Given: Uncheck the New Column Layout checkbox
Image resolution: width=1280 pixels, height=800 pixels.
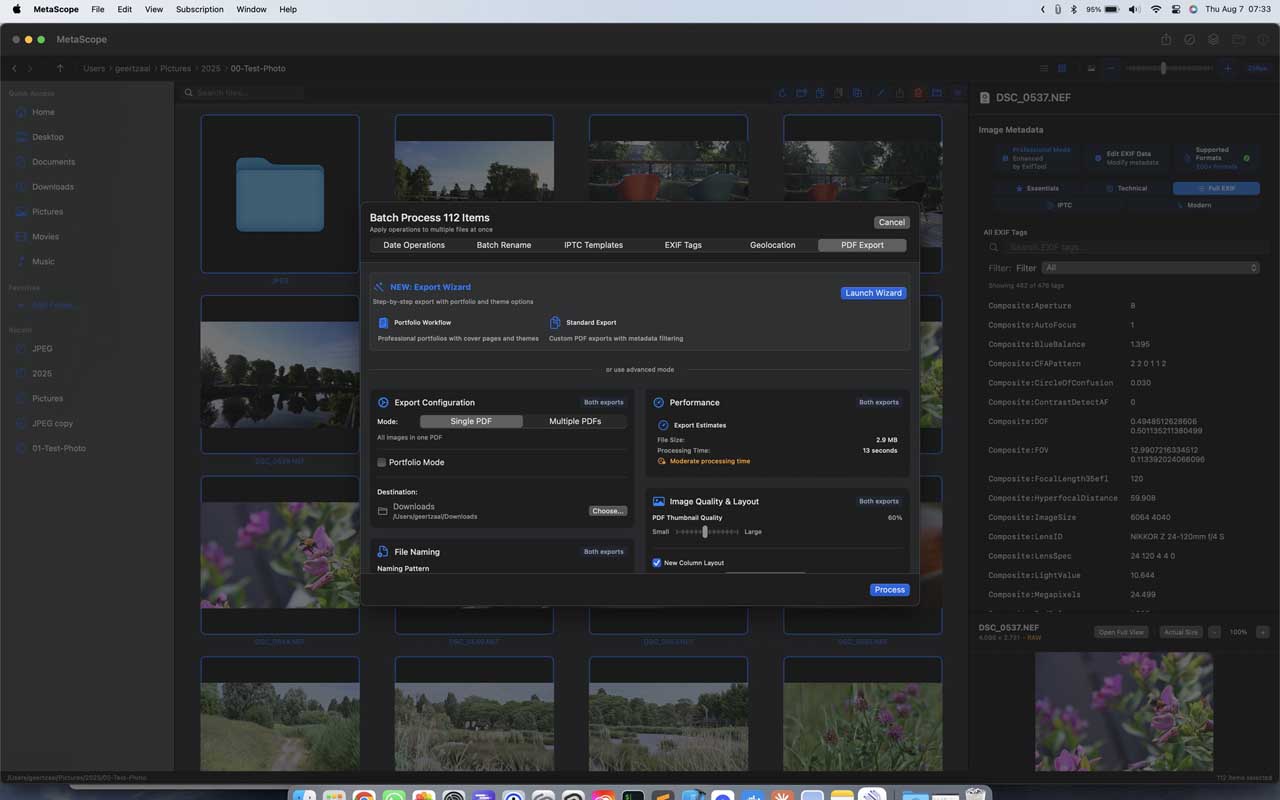Looking at the screenshot, I should (x=657, y=563).
